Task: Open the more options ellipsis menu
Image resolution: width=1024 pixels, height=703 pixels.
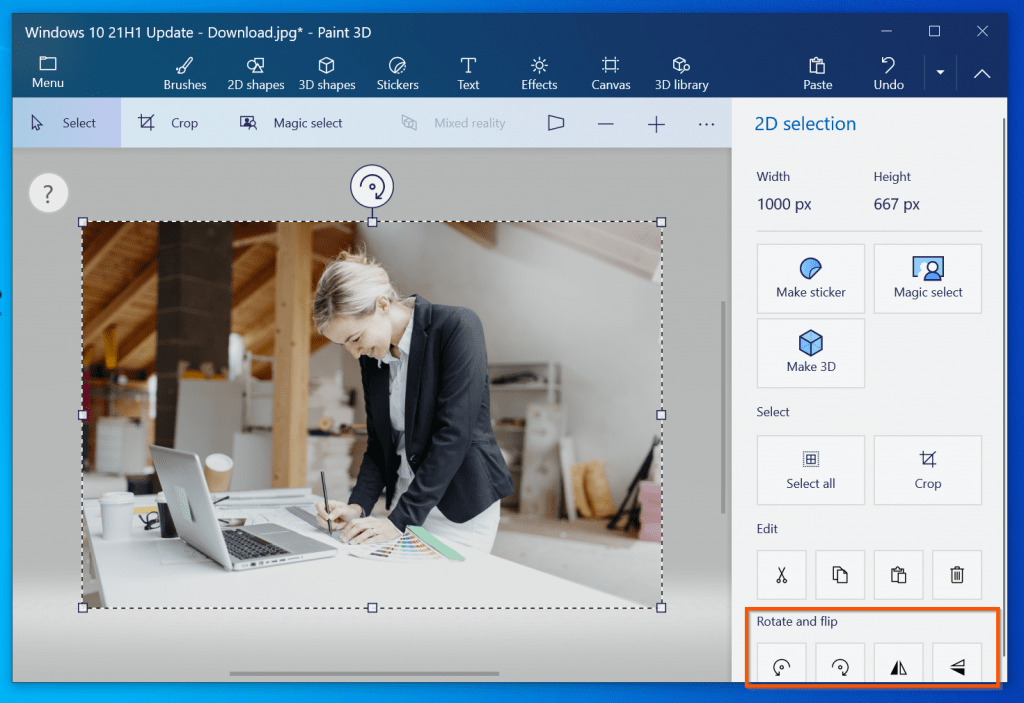Action: point(706,123)
